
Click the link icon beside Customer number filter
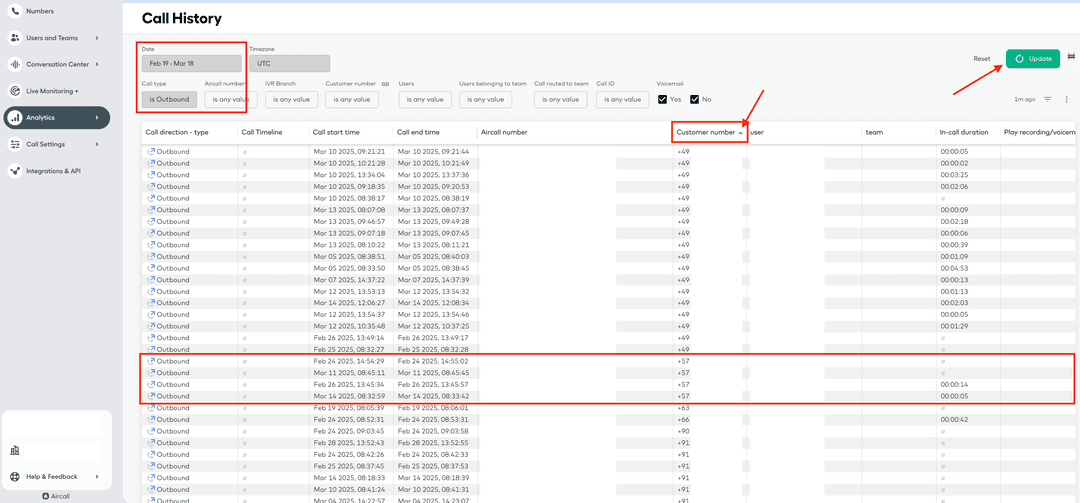click(385, 85)
